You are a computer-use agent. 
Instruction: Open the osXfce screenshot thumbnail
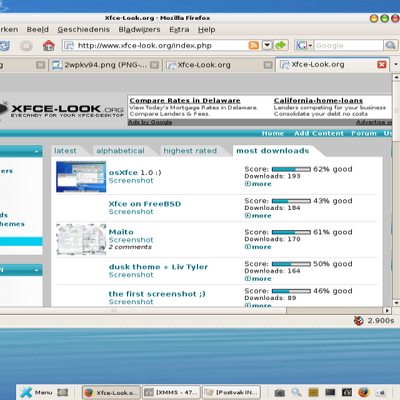tap(81, 177)
